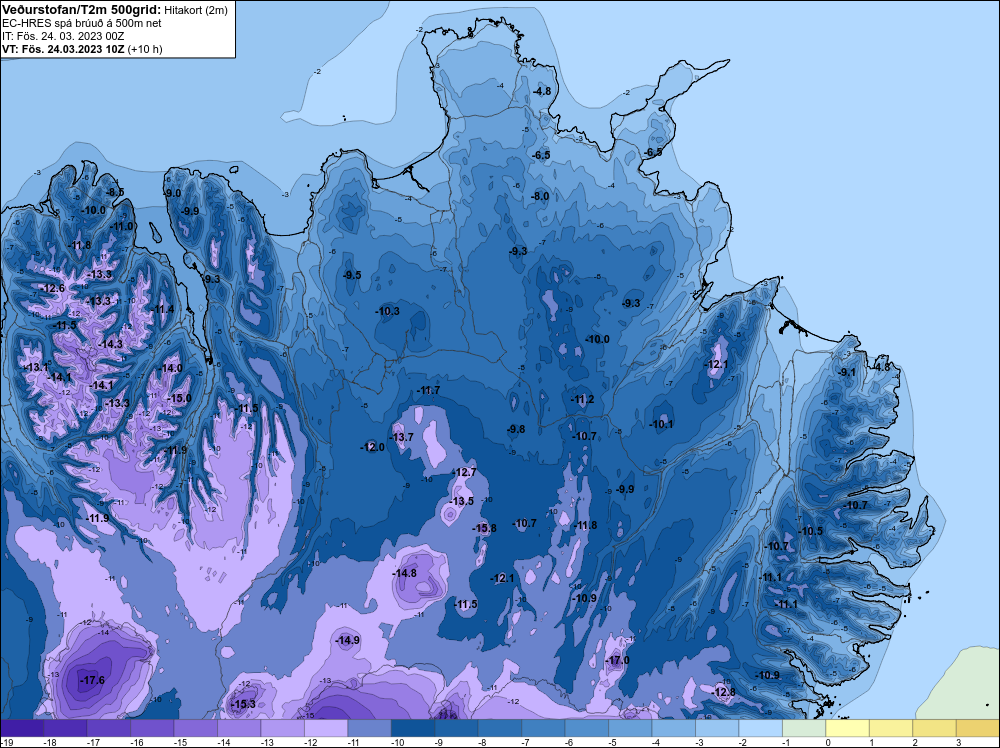Pick the dark purple legend swatch between -18 and -17
Viewport: 1000px width, 748px height.
point(65,728)
